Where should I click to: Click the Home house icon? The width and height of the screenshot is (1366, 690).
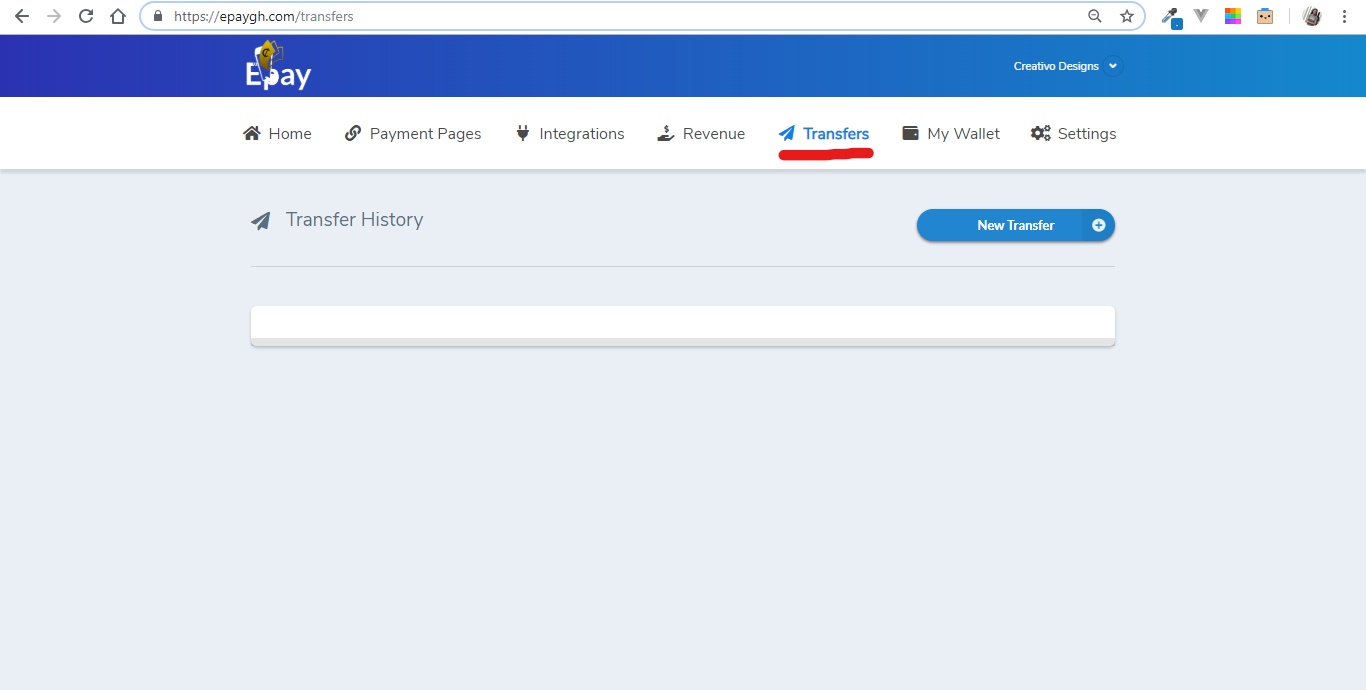(252, 133)
